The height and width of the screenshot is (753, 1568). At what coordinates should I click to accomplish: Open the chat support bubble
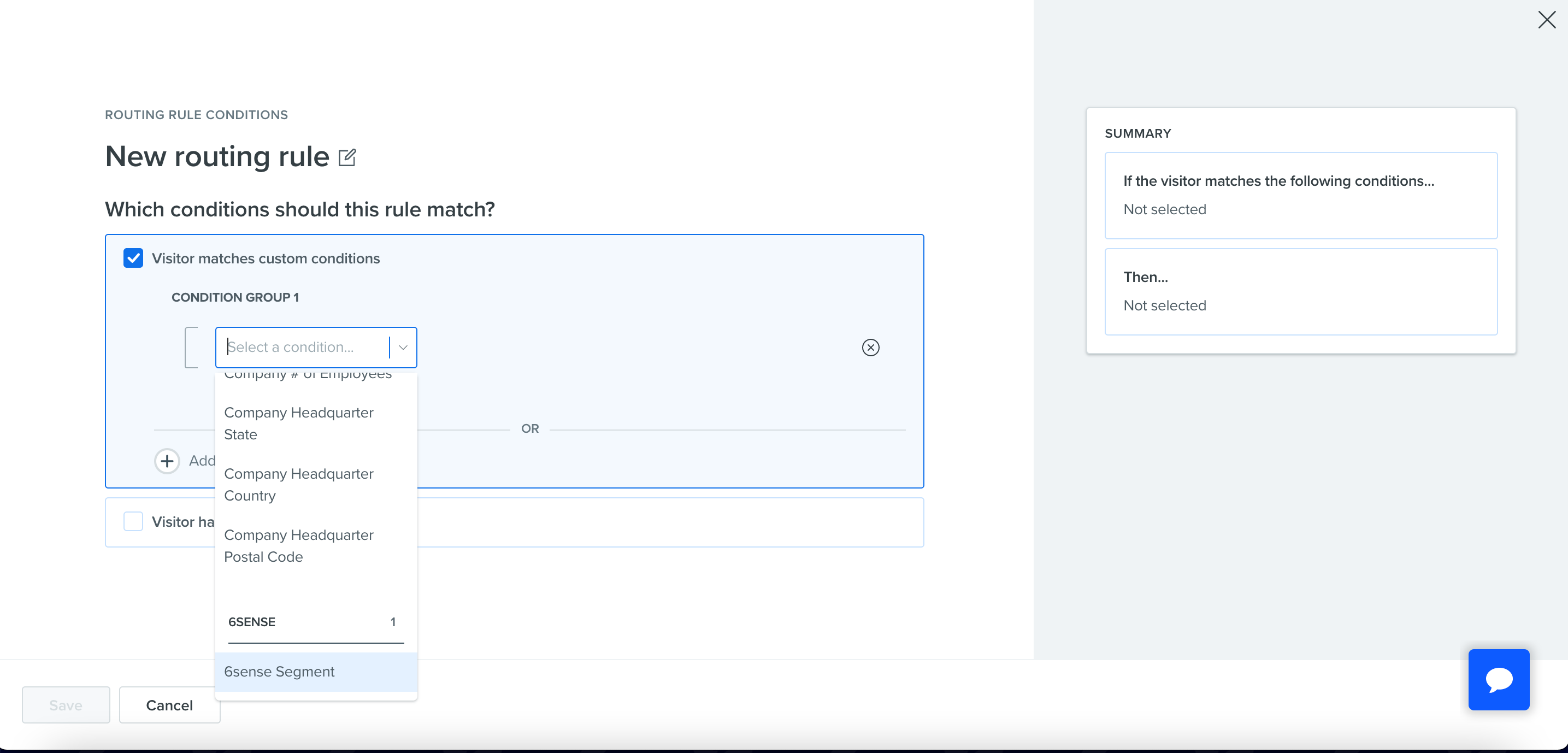pos(1499,679)
